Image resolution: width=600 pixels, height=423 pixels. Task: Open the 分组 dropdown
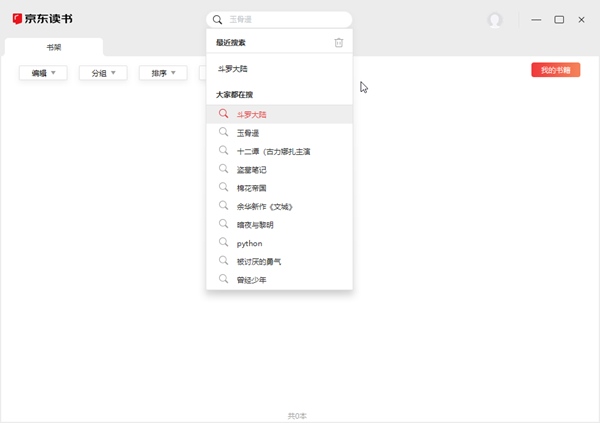pyautogui.click(x=103, y=73)
